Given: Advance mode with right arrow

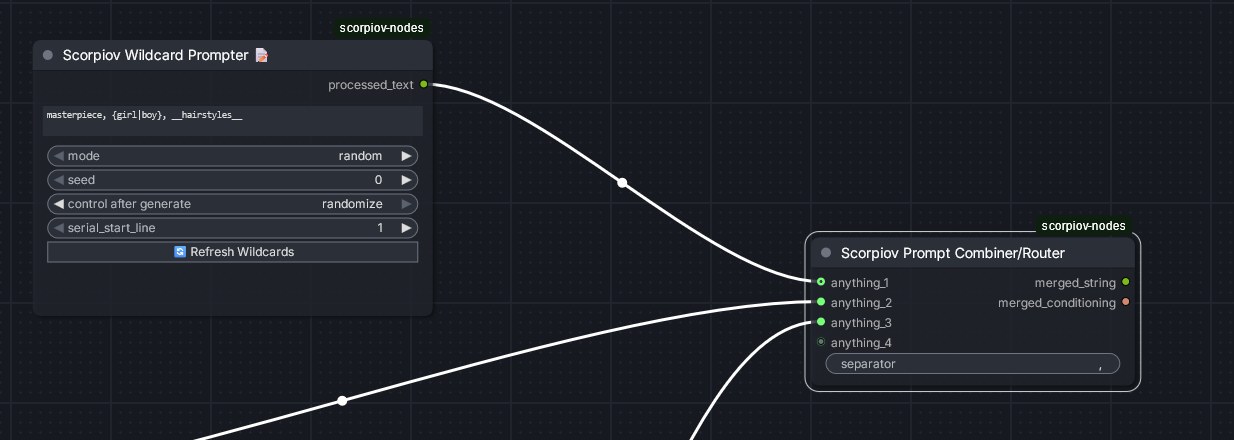Looking at the screenshot, I should coord(406,156).
